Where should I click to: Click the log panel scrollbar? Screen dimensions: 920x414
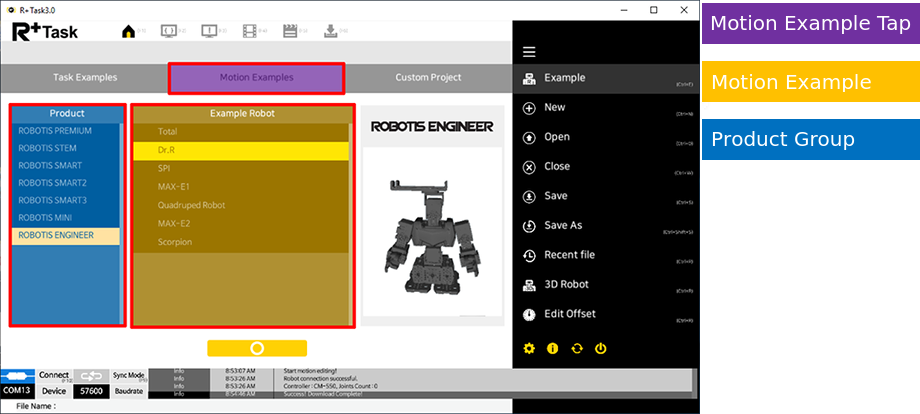coord(695,384)
